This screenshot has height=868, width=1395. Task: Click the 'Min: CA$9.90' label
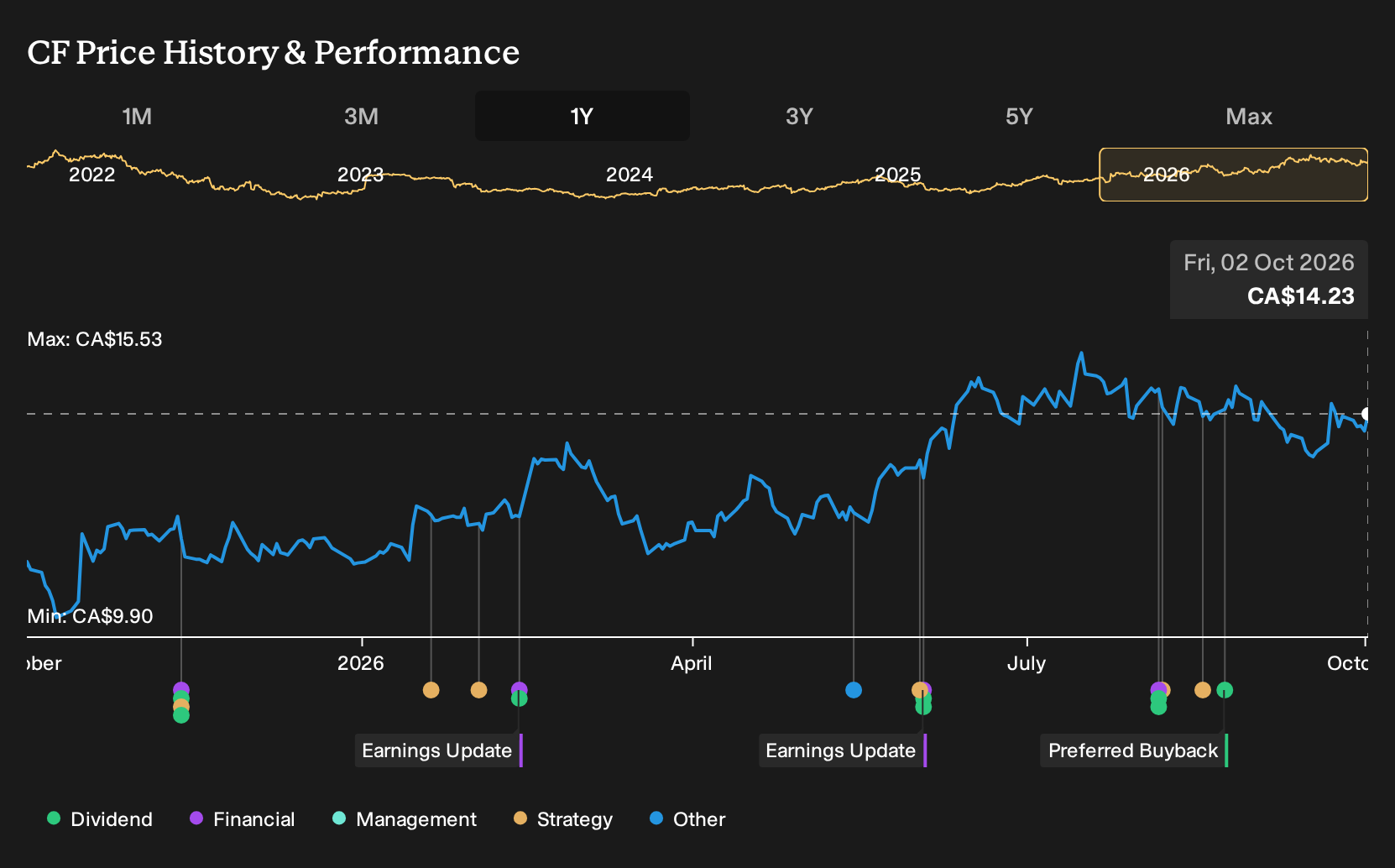[90, 616]
